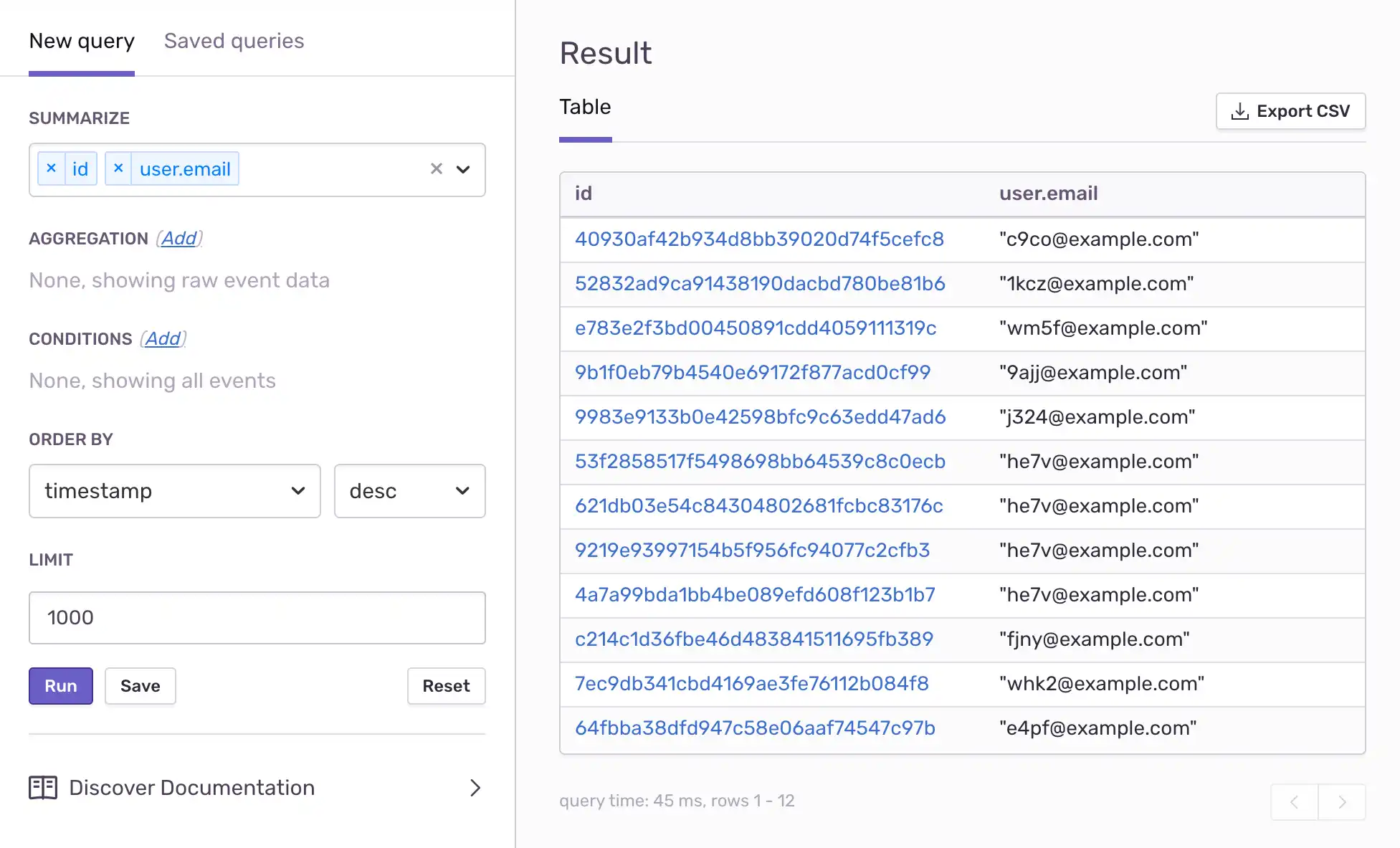Click the Reset button
Screen dimensions: 1400x848
(x=446, y=686)
